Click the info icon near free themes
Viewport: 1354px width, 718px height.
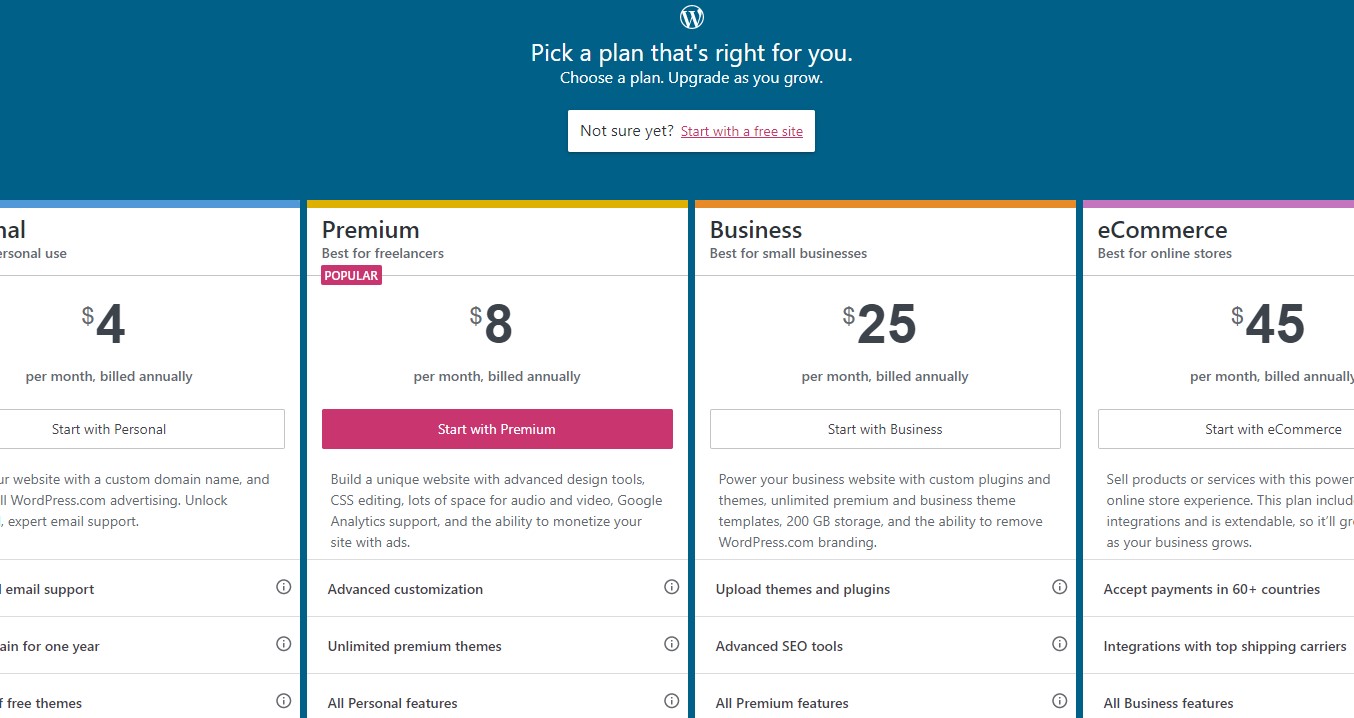click(x=283, y=702)
